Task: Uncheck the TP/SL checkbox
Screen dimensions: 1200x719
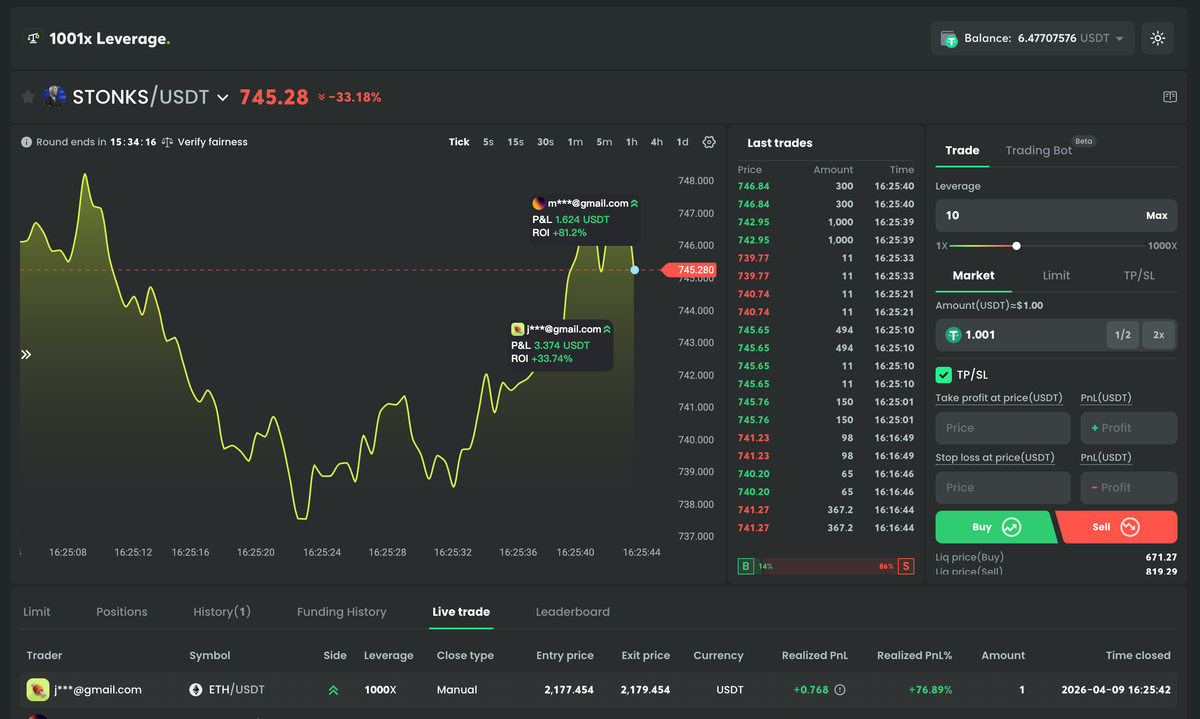Action: pyautogui.click(x=943, y=375)
